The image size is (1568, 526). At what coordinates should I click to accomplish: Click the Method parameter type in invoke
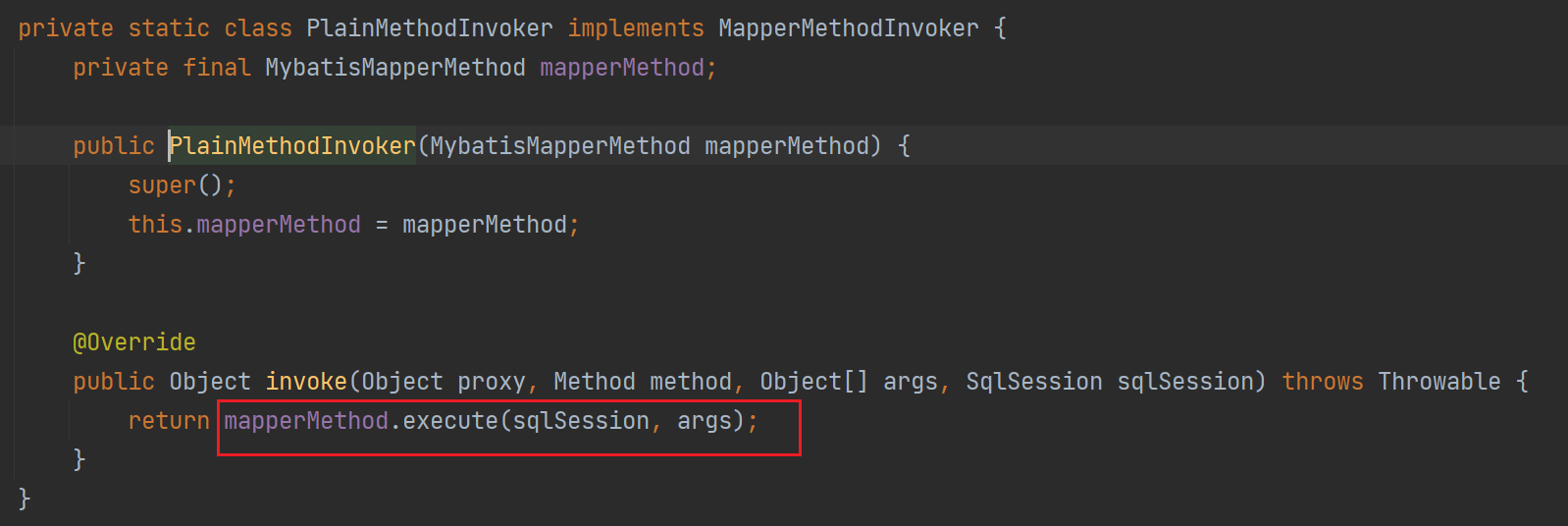pos(594,382)
